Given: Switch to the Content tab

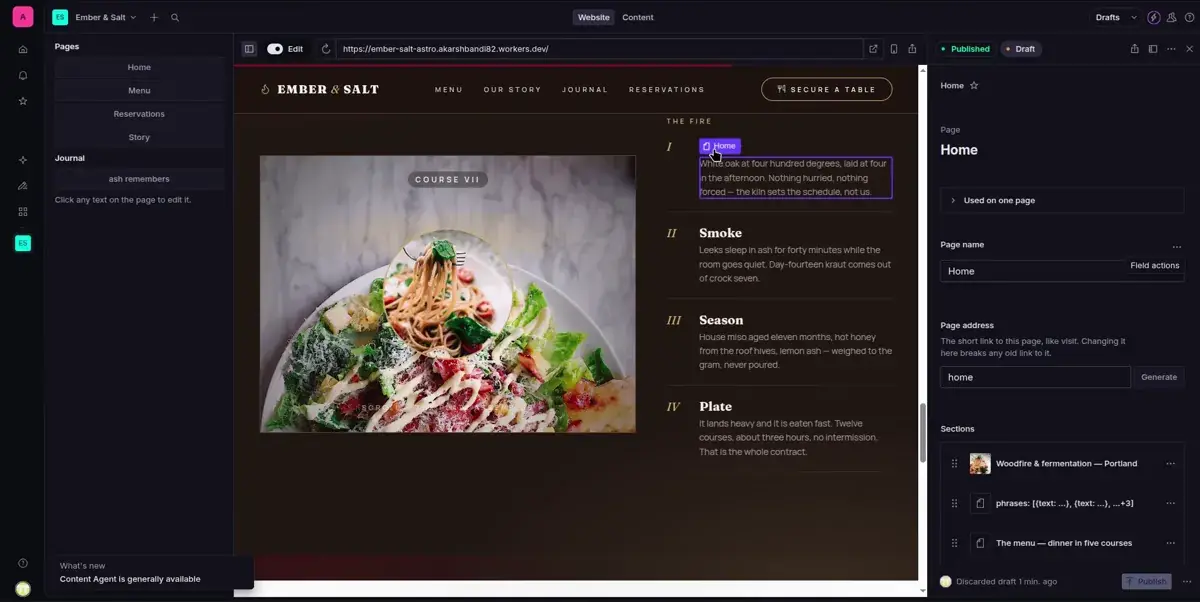Looking at the screenshot, I should 637,17.
